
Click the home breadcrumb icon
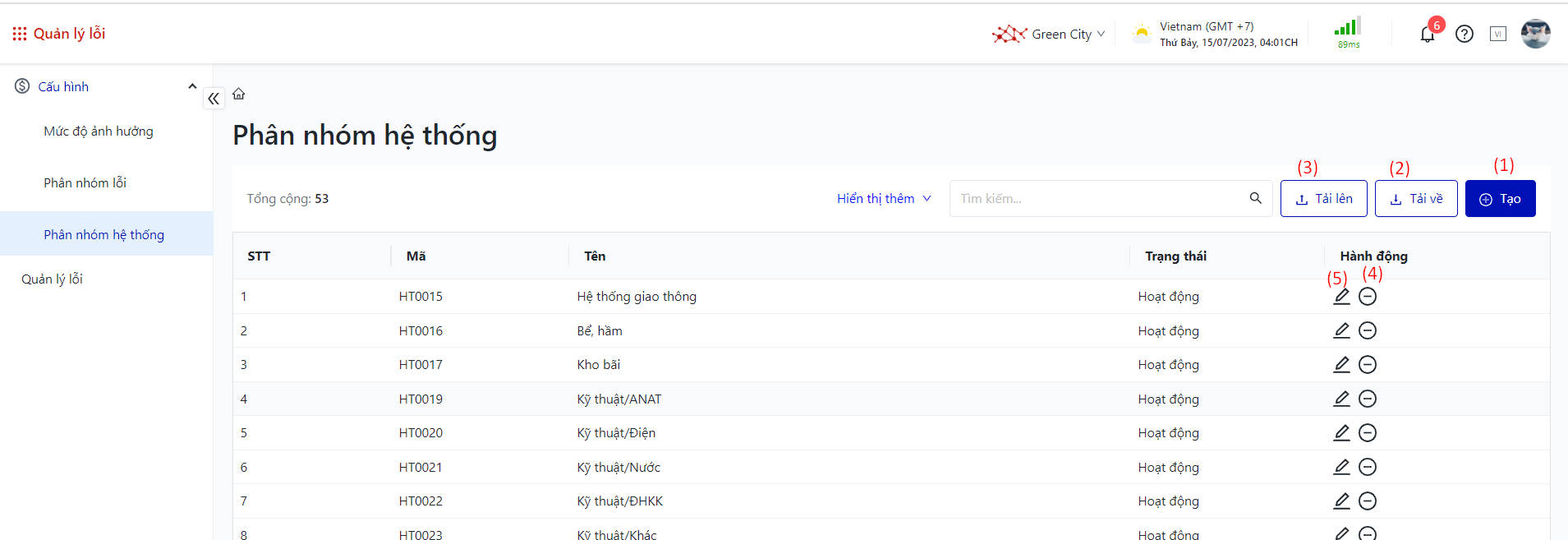[239, 94]
